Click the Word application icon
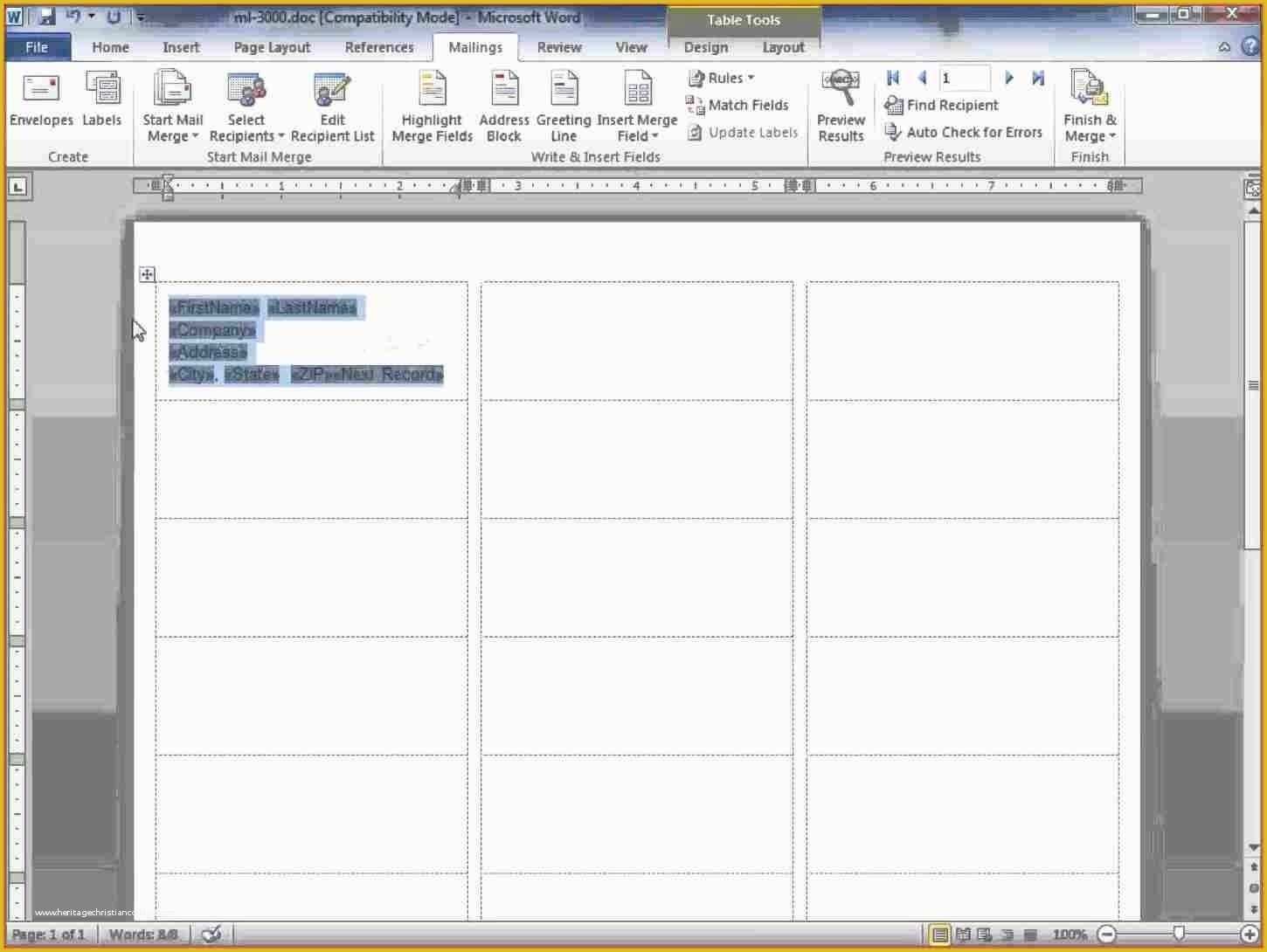This screenshot has width=1267, height=952. click(15, 16)
